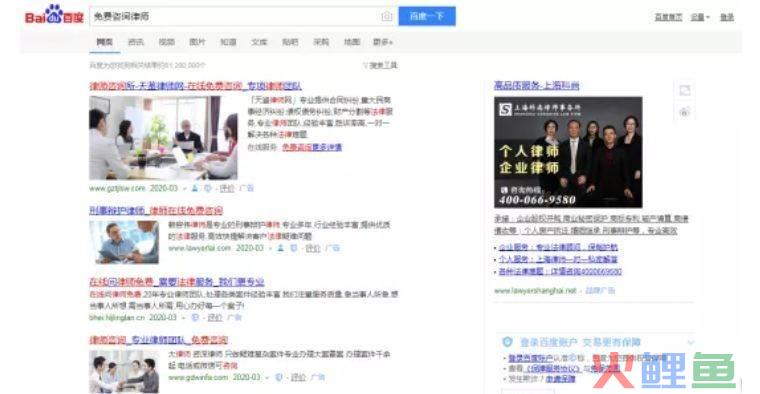Expand dropdown arrow in www.lawyerlai.com row
Image resolution: width=760 pixels, height=394 pixels.
click(x=270, y=249)
